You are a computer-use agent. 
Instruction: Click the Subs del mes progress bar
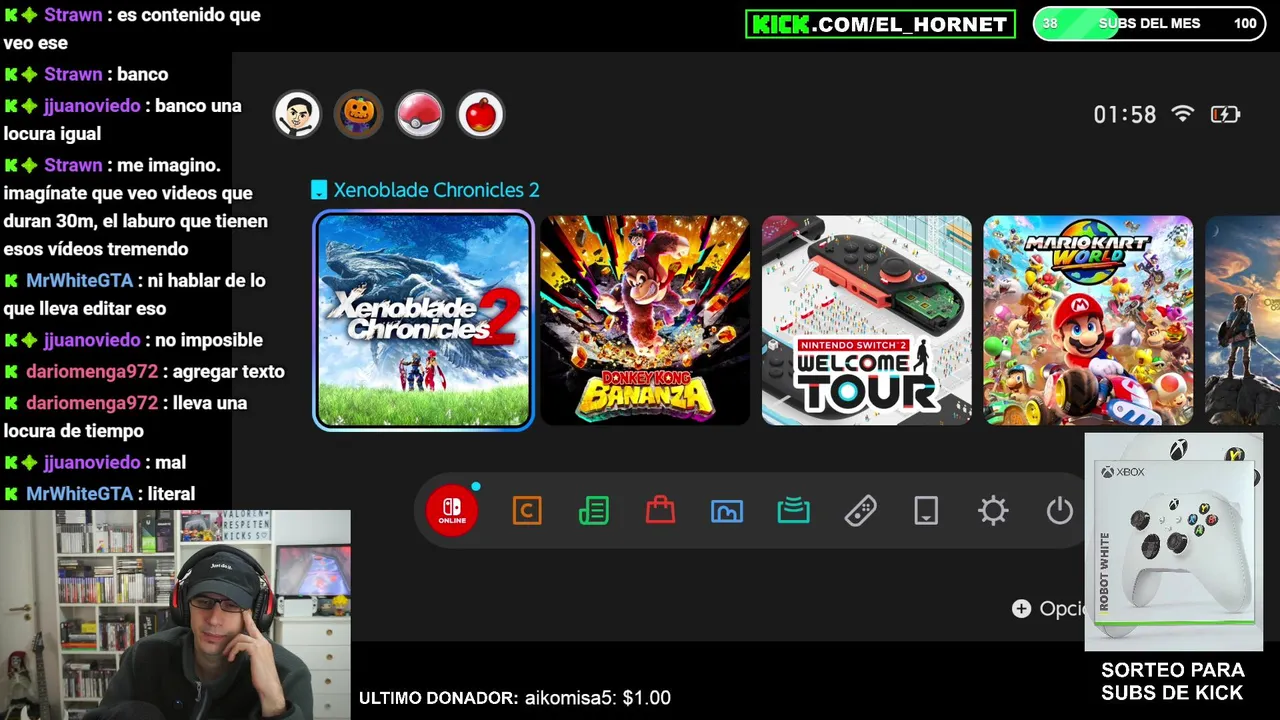click(x=1149, y=23)
